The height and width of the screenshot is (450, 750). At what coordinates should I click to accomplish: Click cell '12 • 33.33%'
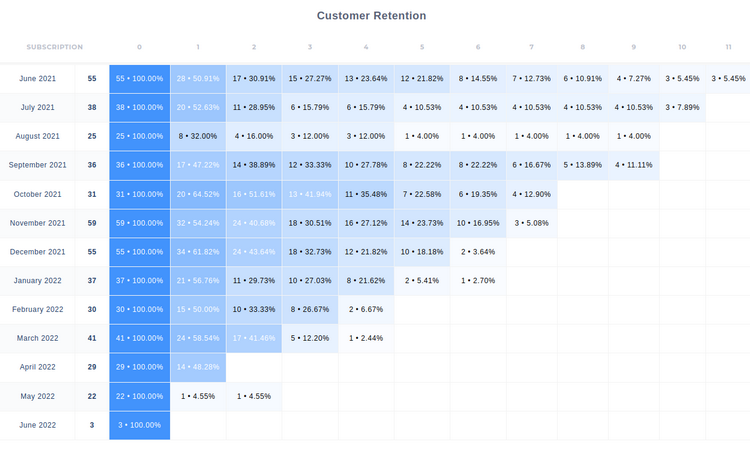310,165
